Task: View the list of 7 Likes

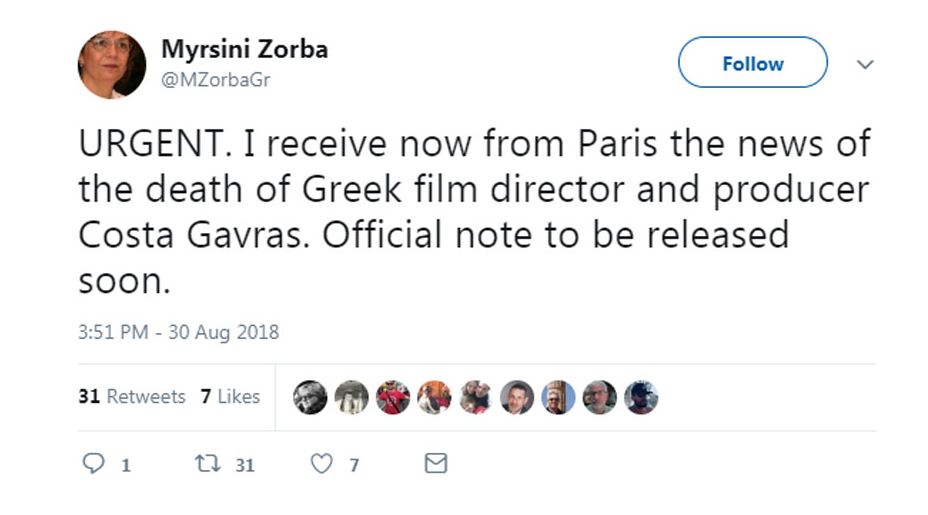Action: 230,396
